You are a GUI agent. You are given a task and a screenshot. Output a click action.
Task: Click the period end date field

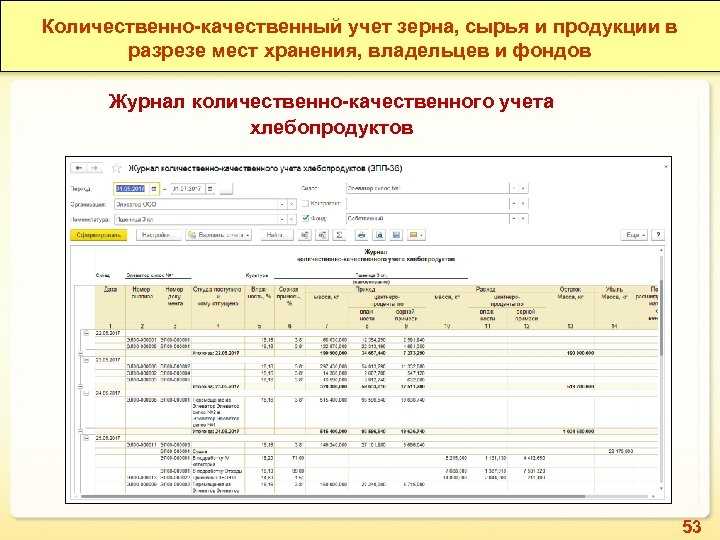pyautogui.click(x=187, y=189)
